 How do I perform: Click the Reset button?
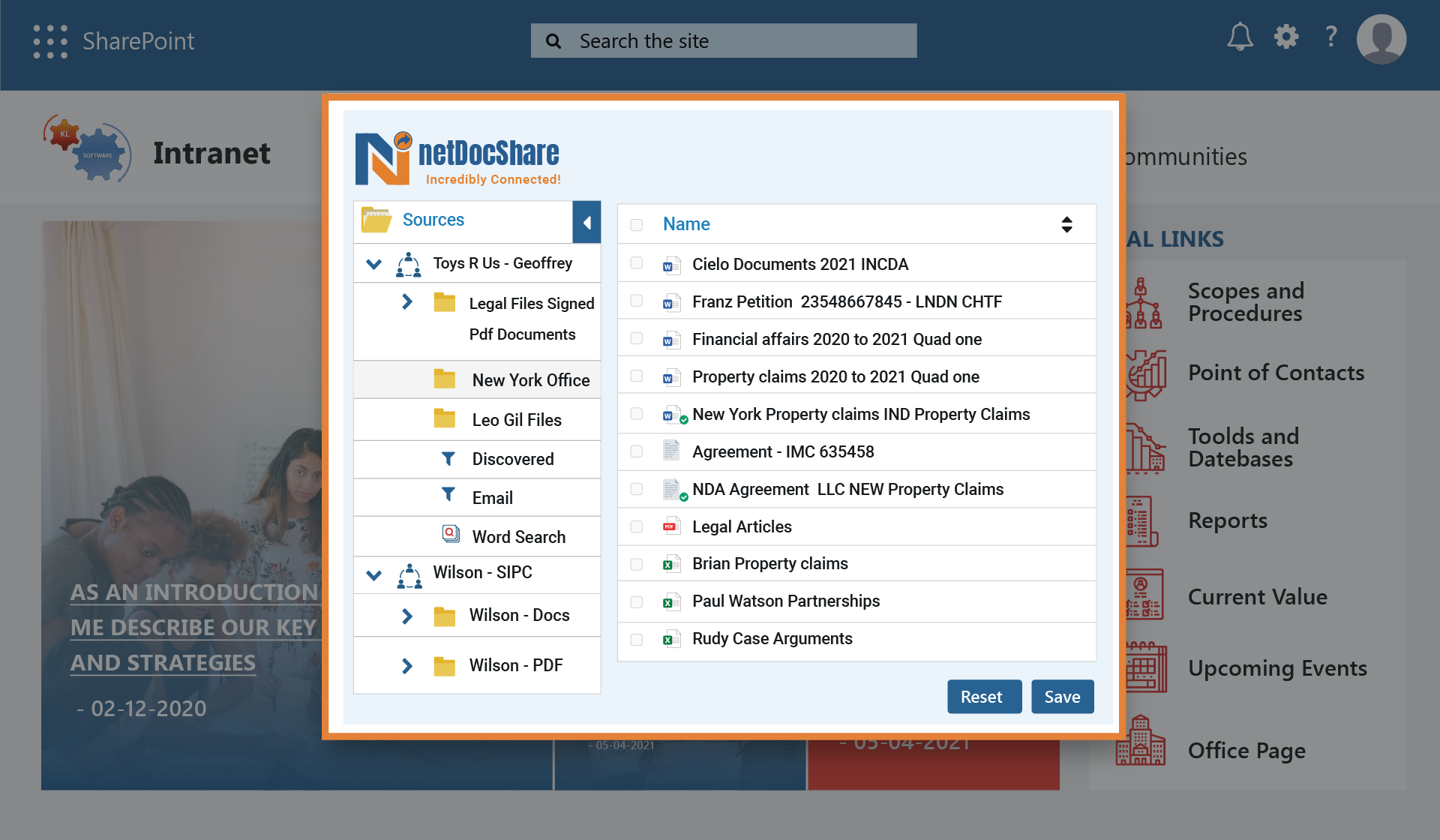coord(984,697)
